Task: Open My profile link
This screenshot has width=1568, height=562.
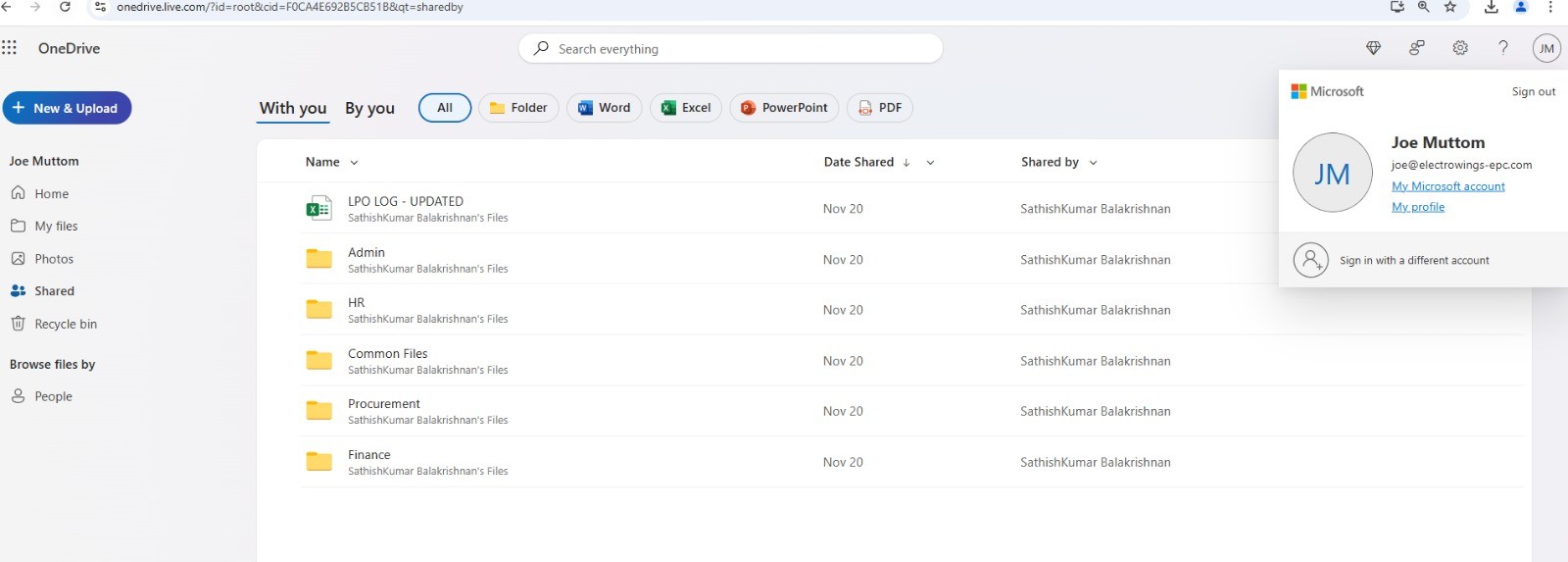Action: click(1418, 207)
